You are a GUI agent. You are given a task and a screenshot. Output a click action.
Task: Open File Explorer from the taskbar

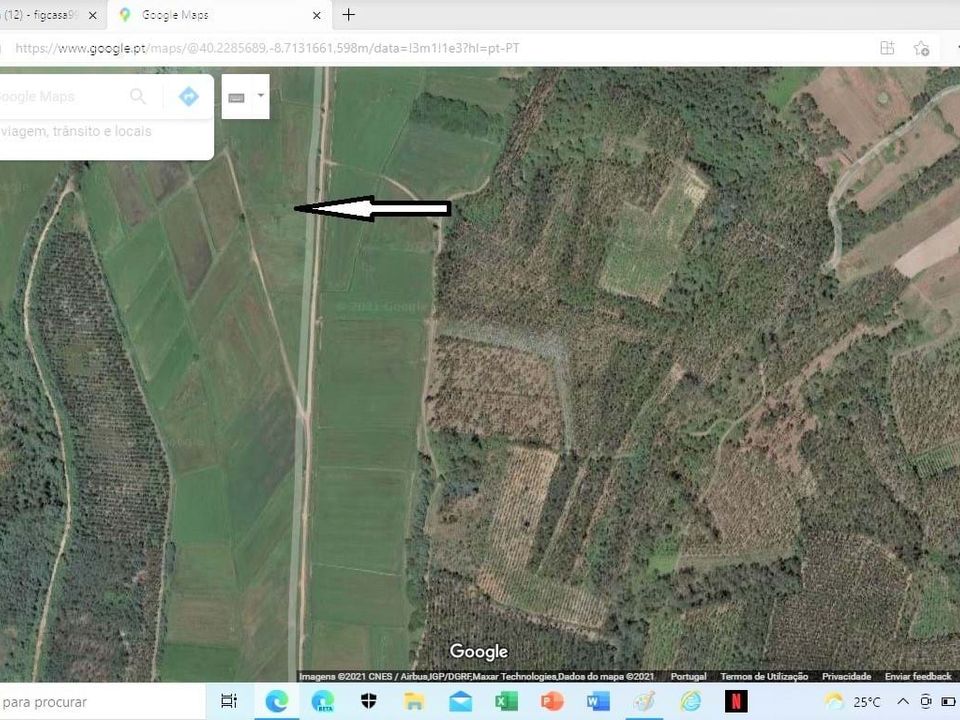(414, 701)
